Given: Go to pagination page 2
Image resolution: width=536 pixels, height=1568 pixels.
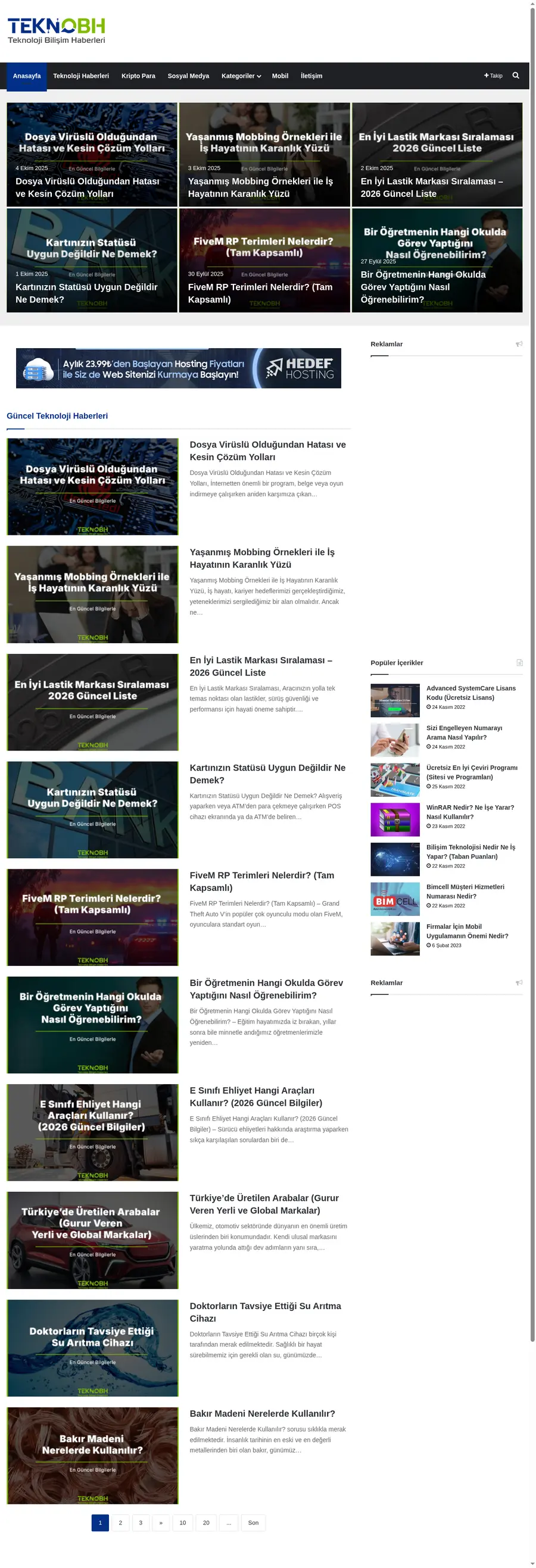Looking at the screenshot, I should point(120,1522).
